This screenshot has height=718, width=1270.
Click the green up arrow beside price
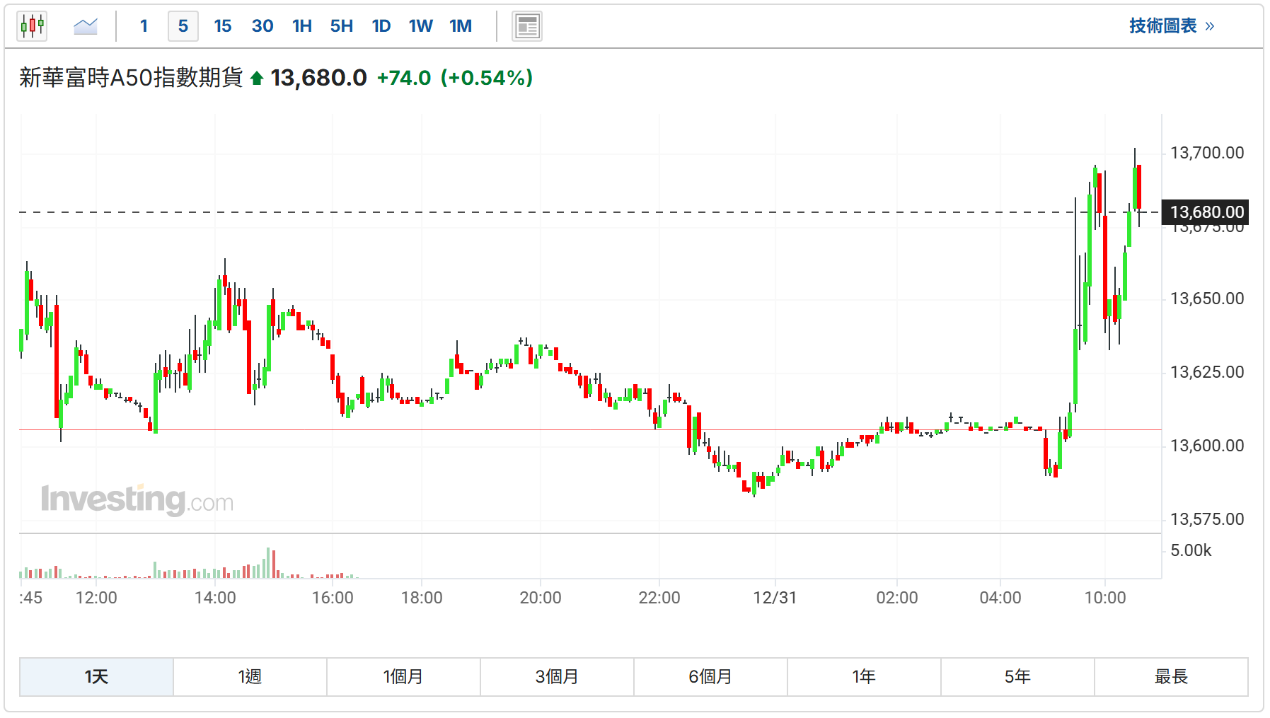(x=257, y=78)
